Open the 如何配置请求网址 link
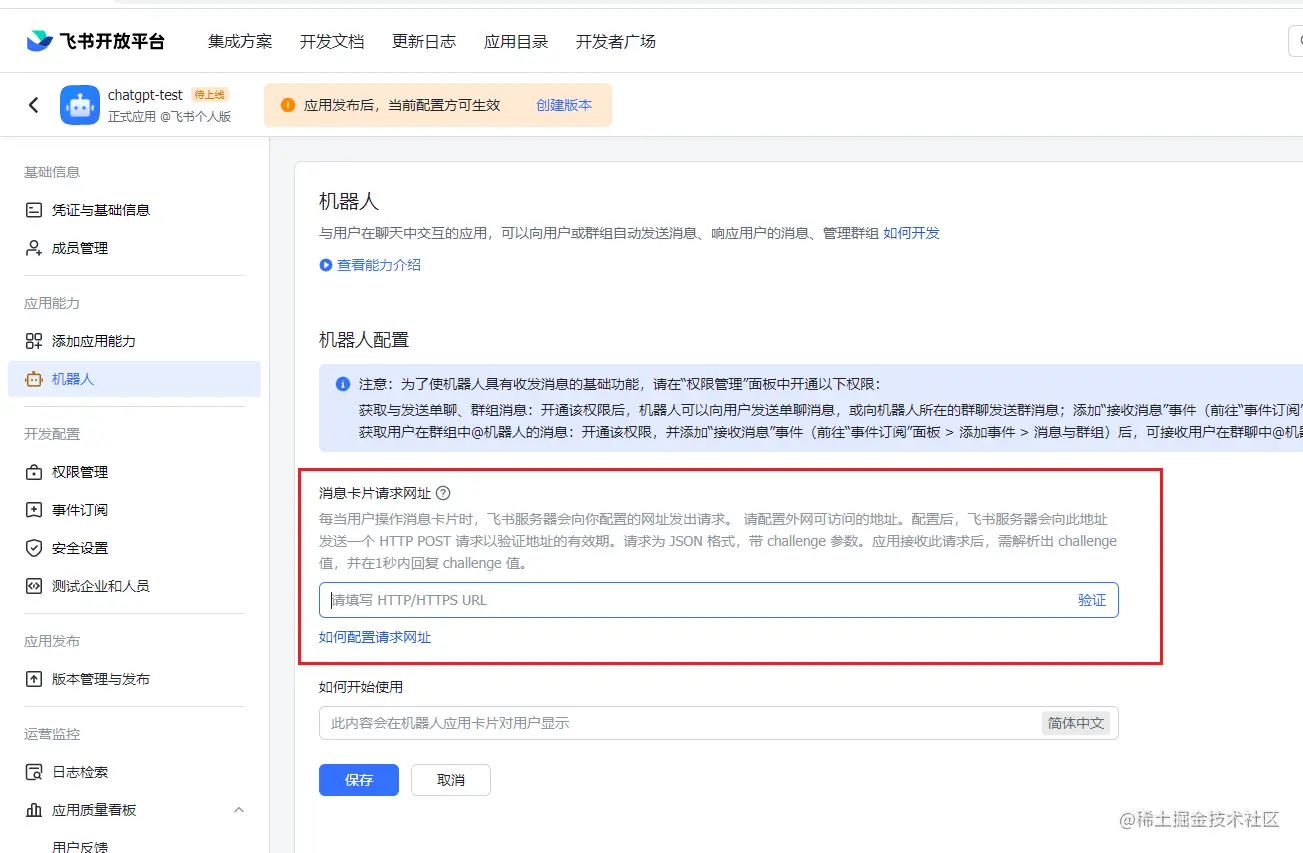 pos(375,637)
